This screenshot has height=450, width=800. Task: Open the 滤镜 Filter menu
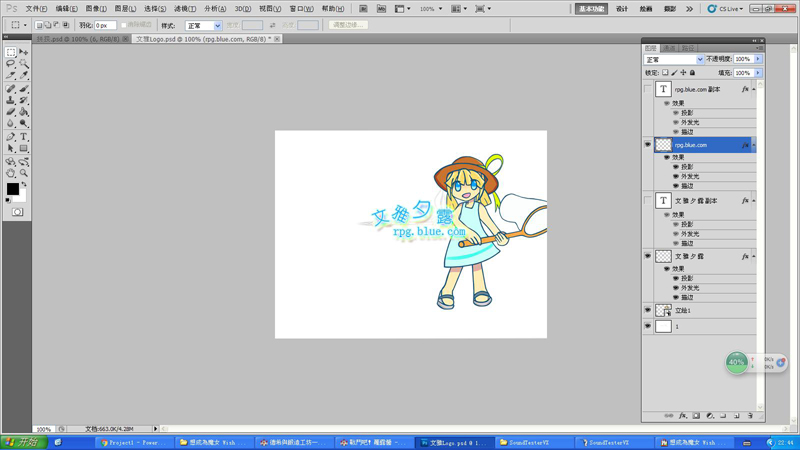[x=185, y=9]
